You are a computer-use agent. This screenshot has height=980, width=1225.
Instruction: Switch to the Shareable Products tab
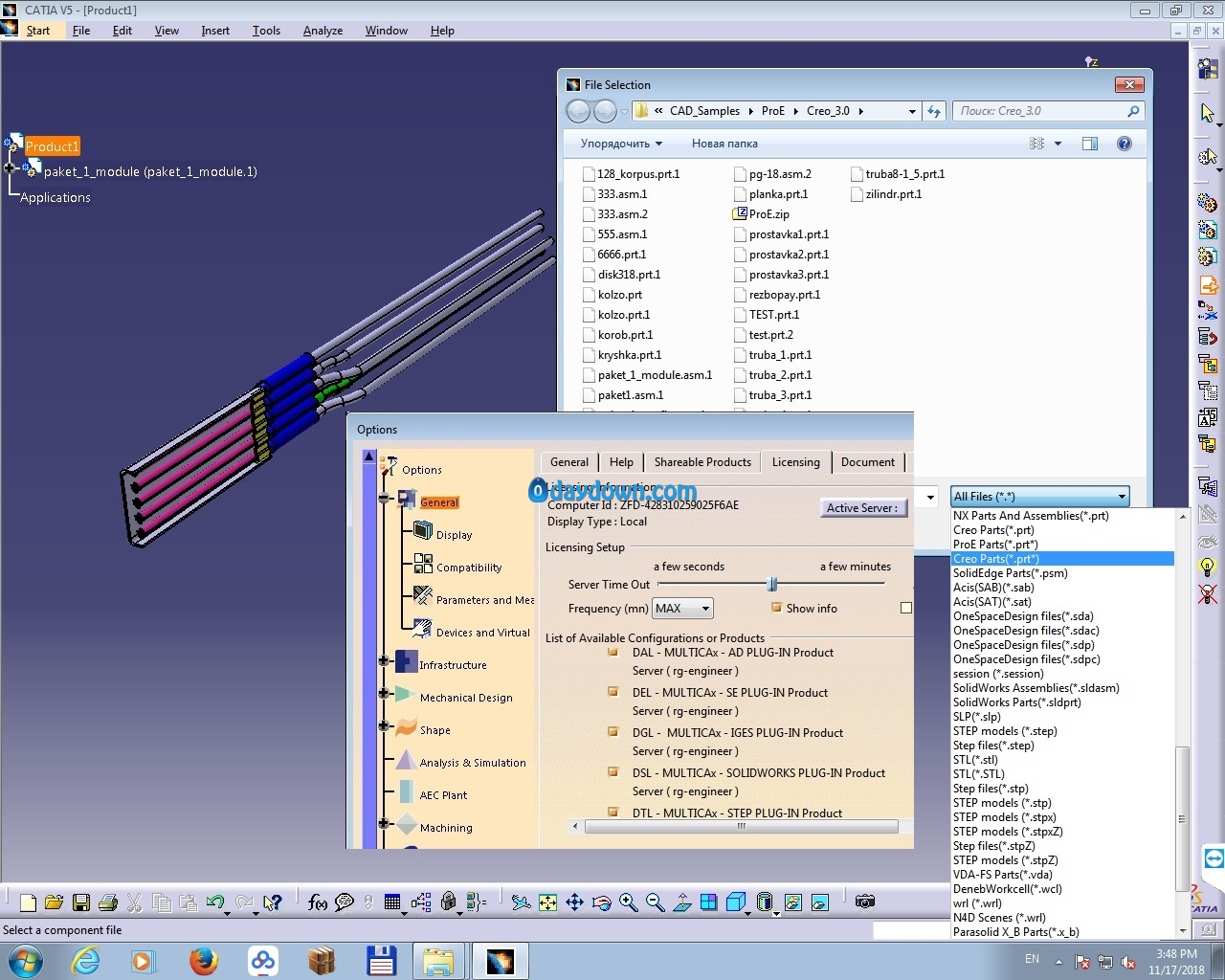click(702, 462)
